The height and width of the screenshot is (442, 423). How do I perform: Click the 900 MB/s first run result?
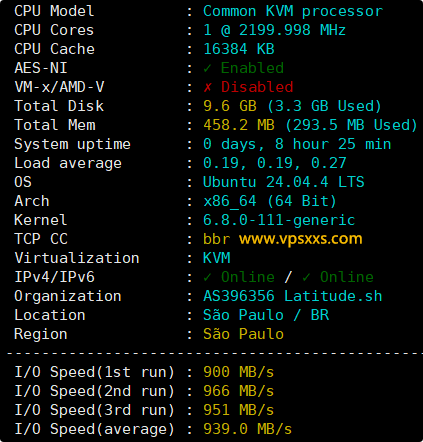click(238, 372)
